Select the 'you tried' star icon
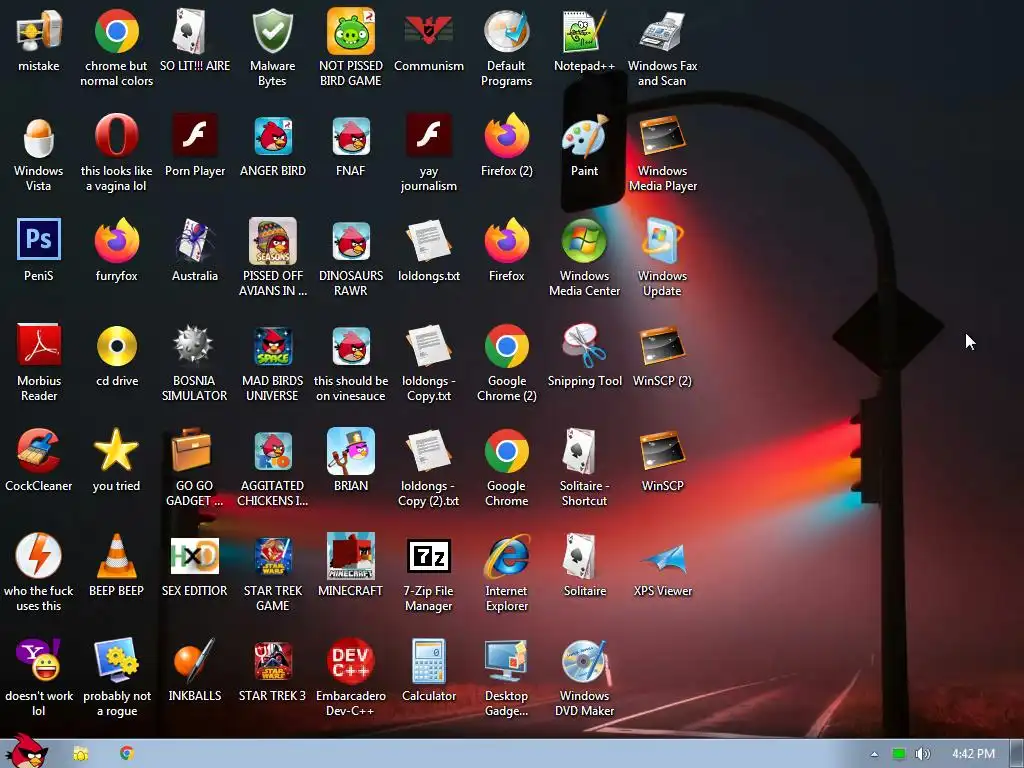 (116, 451)
